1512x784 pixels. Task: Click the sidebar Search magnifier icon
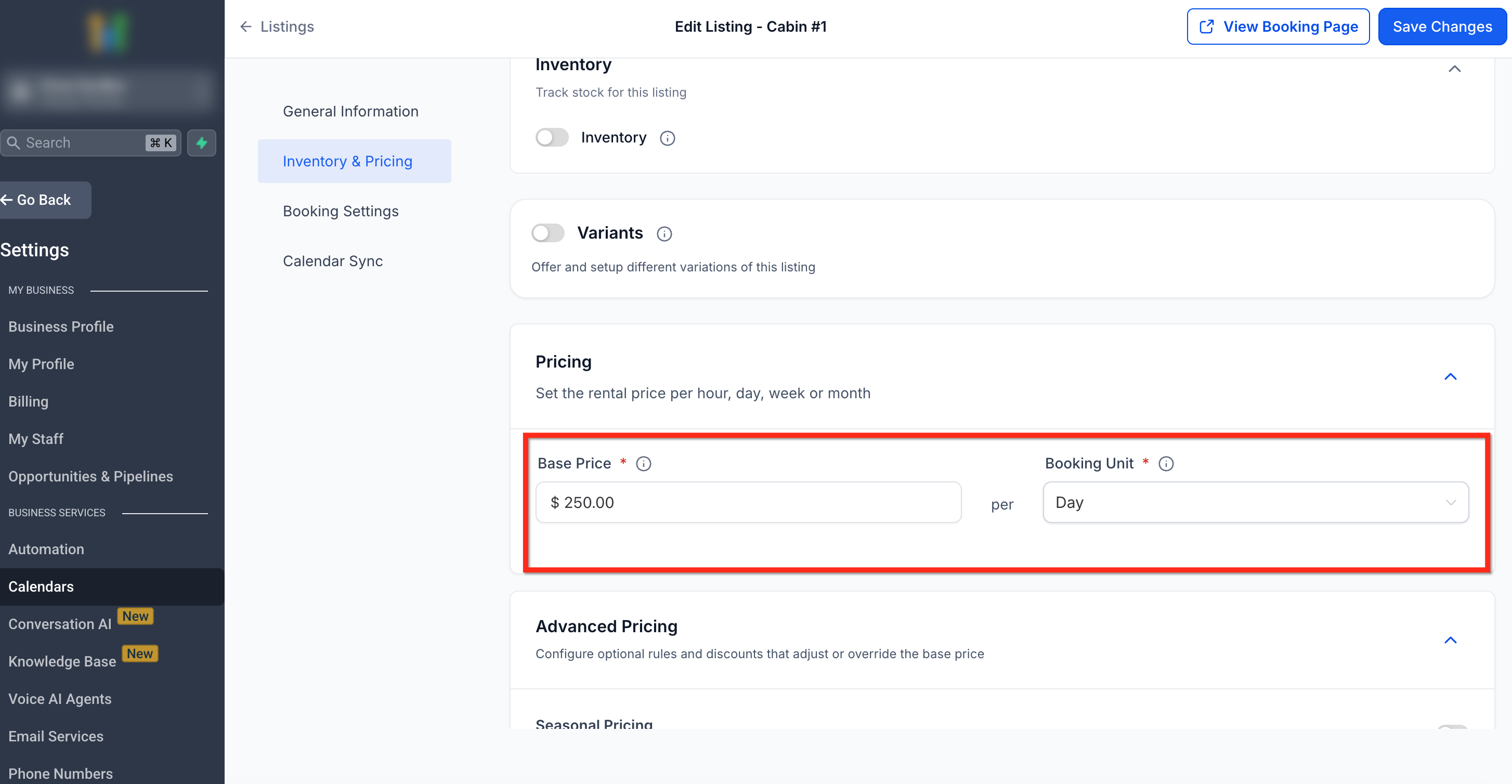(x=14, y=142)
